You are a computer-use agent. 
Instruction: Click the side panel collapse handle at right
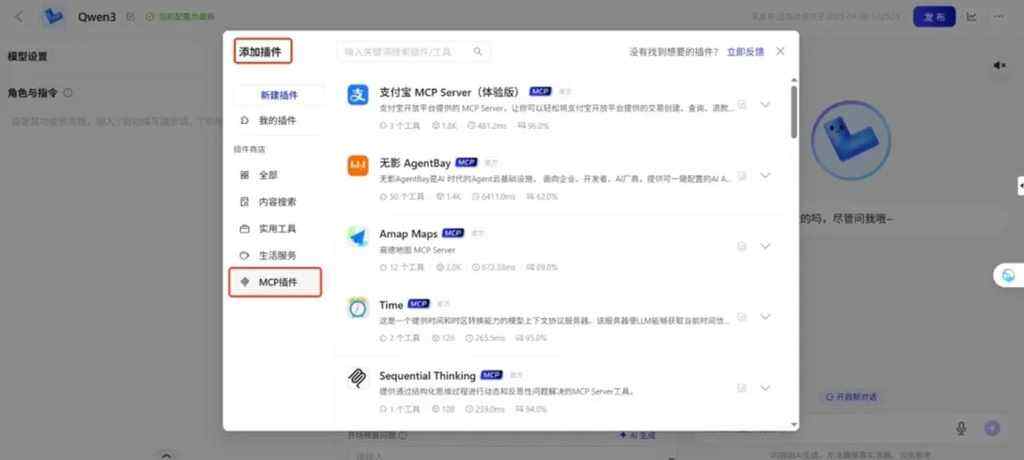tap(1021, 186)
